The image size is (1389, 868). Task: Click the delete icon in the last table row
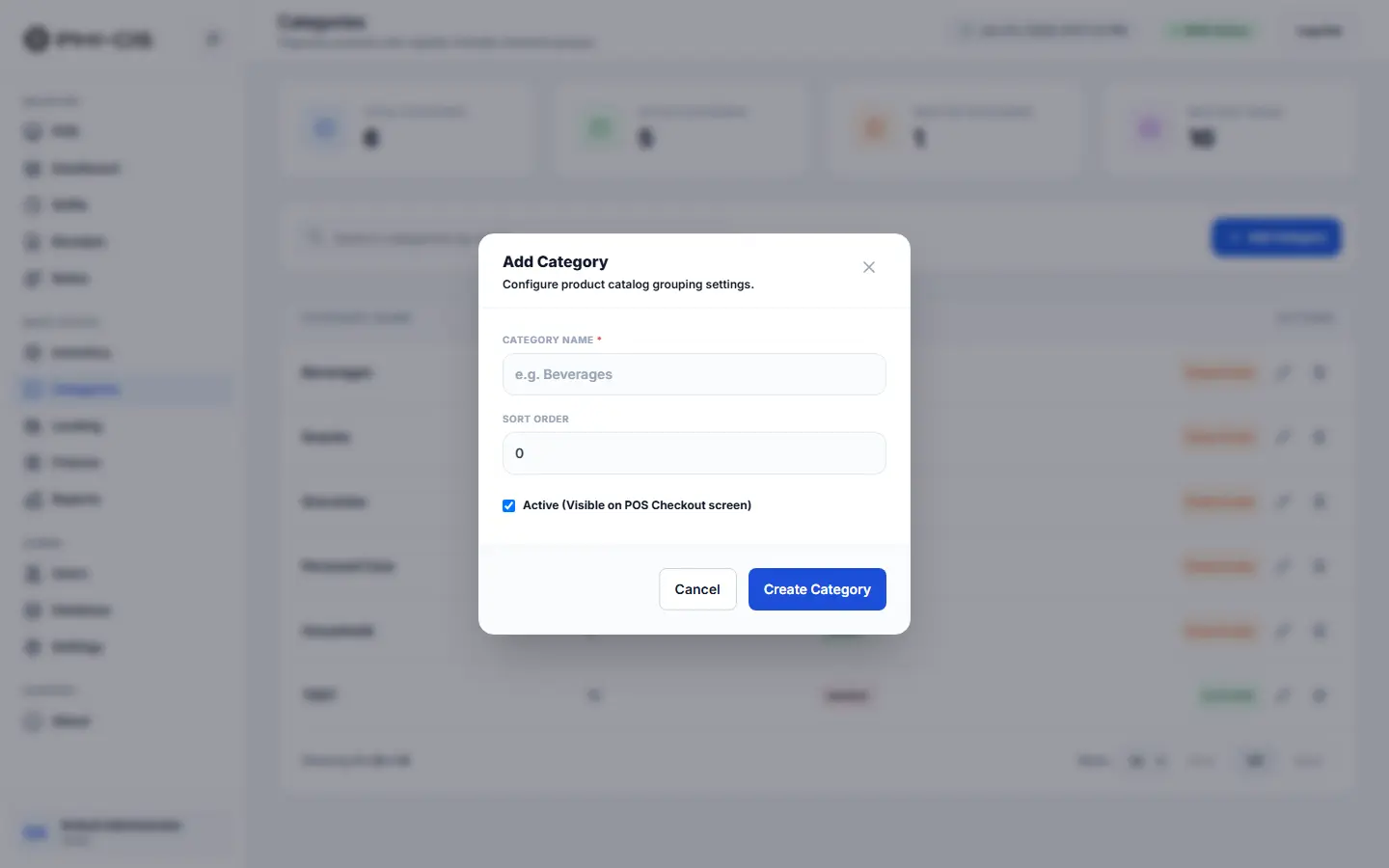click(x=1320, y=695)
